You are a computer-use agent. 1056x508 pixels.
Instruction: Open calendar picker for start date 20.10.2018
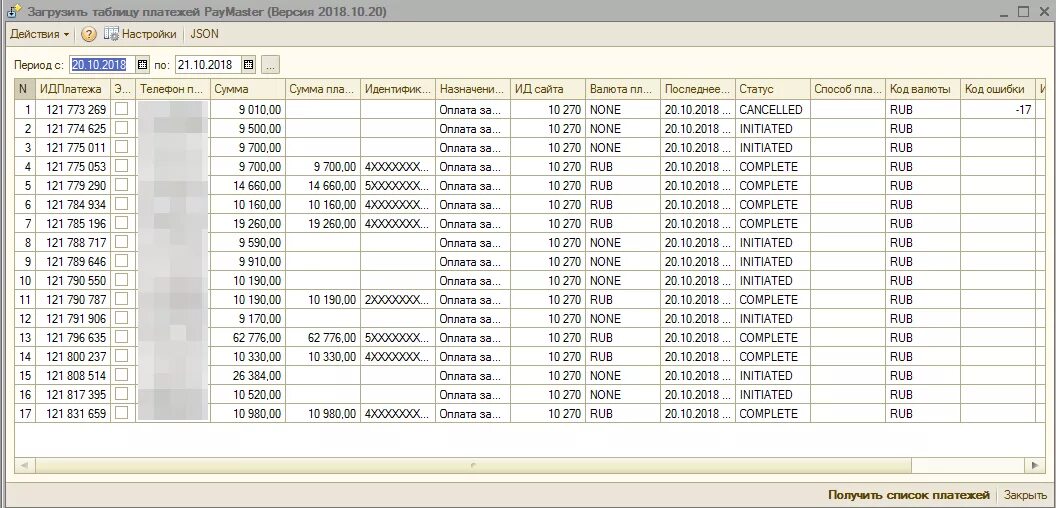point(142,65)
